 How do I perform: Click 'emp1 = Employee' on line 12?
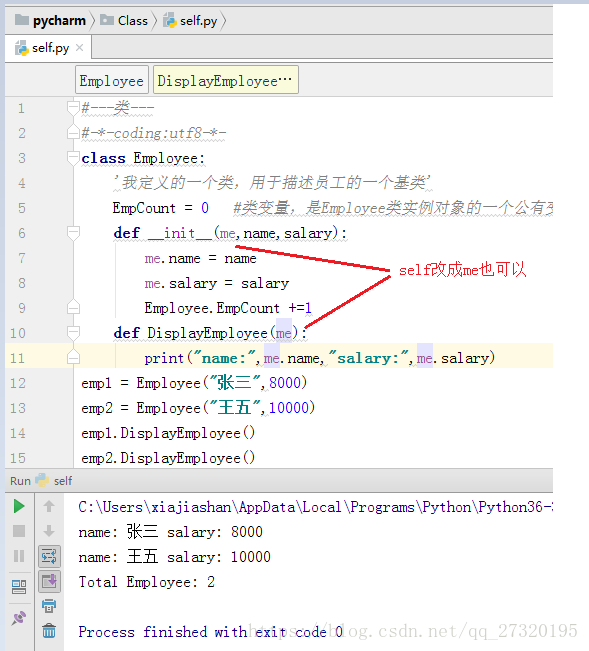pyautogui.click(x=141, y=383)
